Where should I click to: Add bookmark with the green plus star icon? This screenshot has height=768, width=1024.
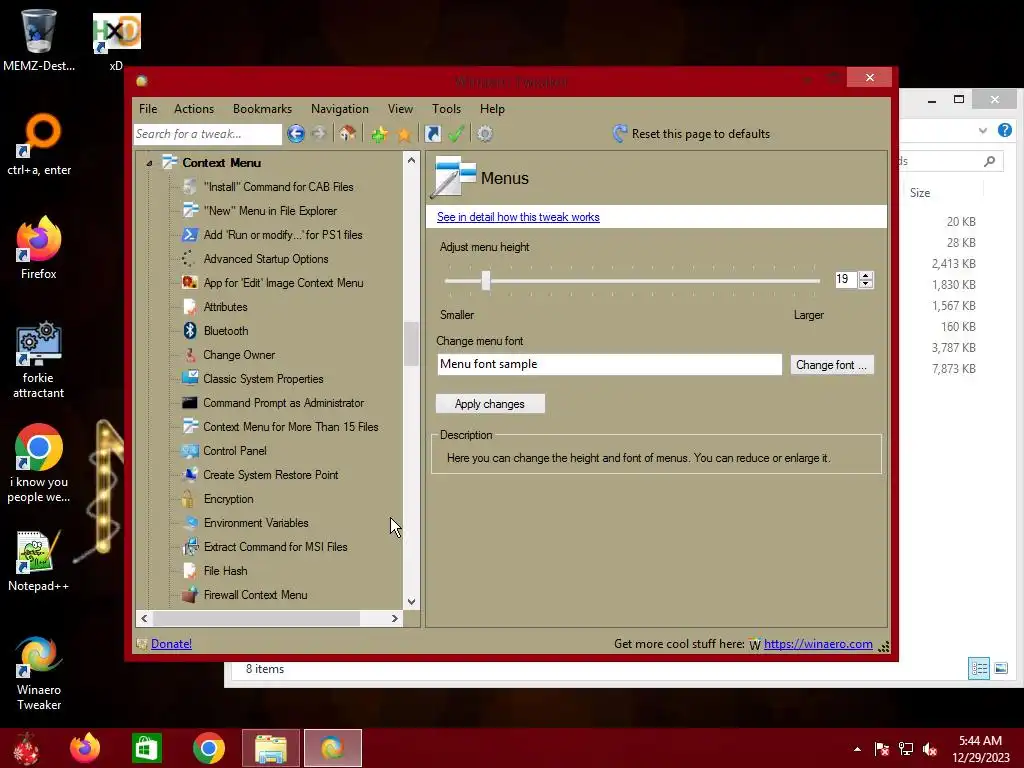(x=379, y=135)
